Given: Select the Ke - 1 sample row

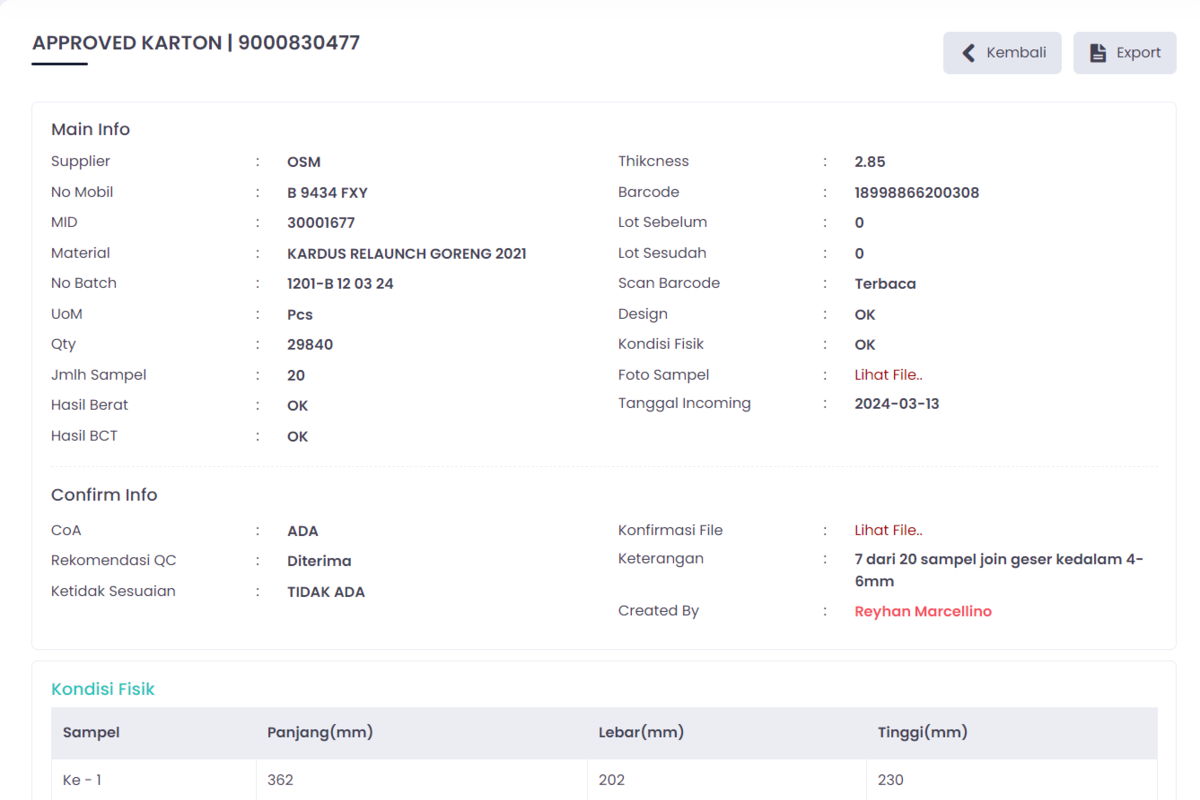Looking at the screenshot, I should pos(82,780).
